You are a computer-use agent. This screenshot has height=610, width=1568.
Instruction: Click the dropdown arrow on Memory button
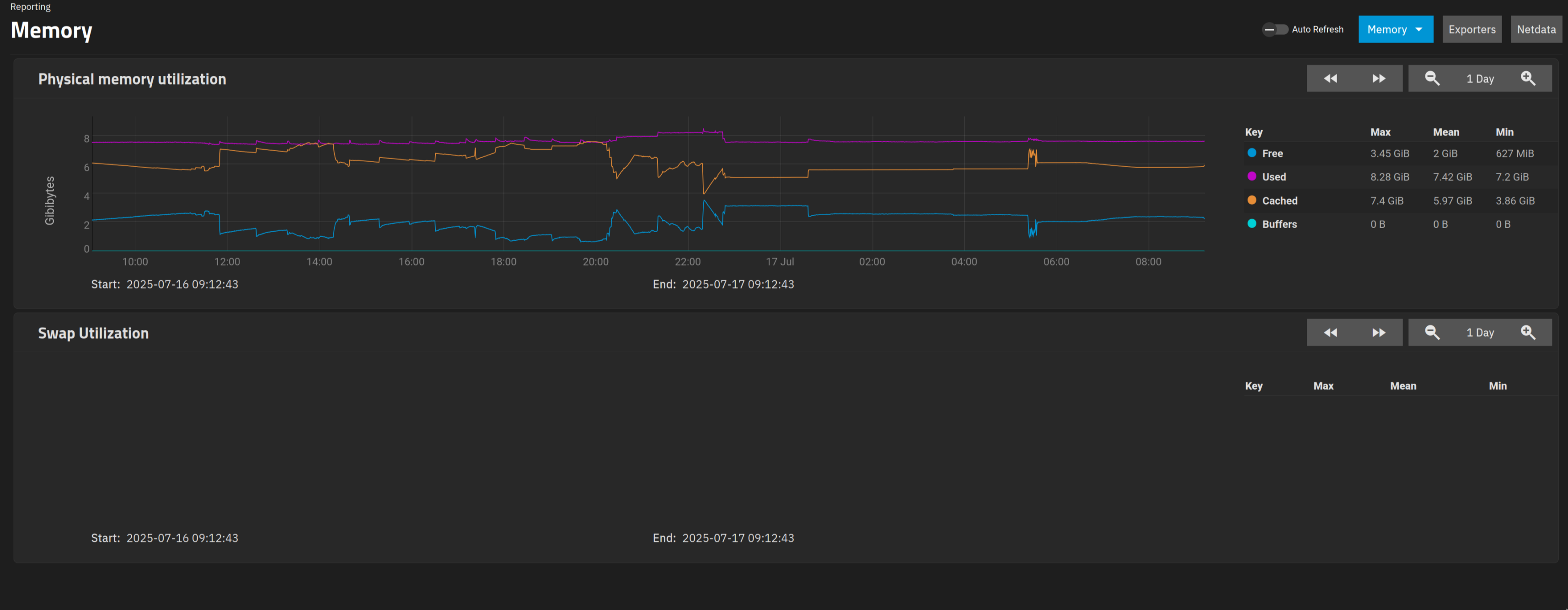[1418, 29]
